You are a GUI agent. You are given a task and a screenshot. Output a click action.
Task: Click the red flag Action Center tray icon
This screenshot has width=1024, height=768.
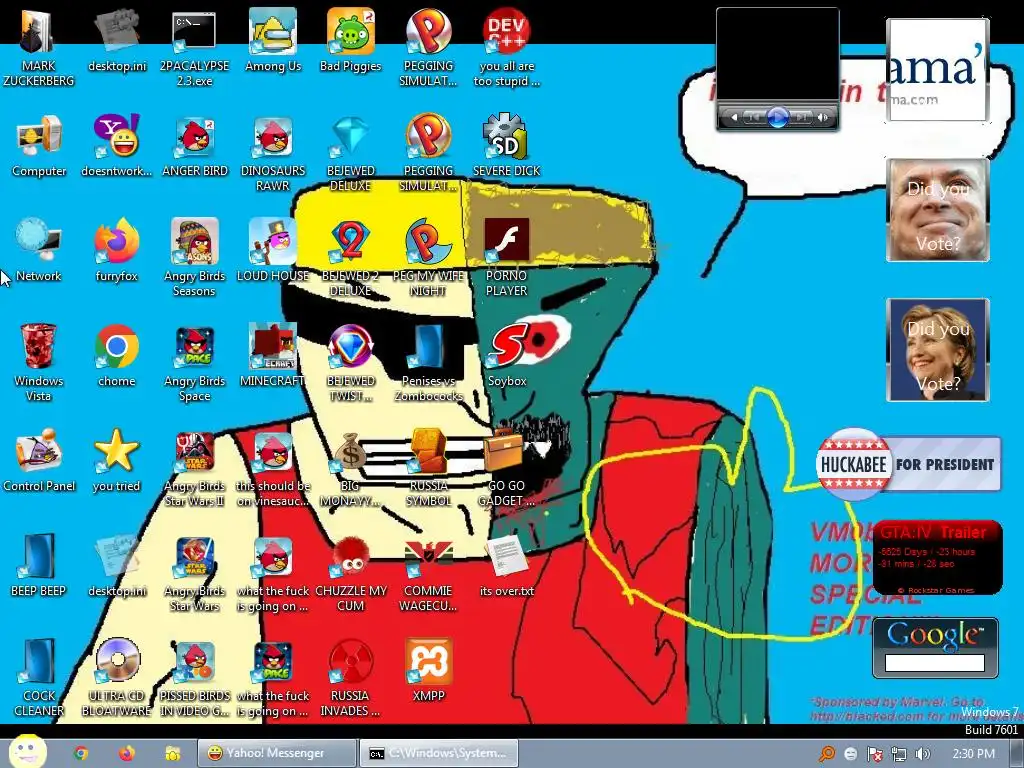[x=874, y=754]
